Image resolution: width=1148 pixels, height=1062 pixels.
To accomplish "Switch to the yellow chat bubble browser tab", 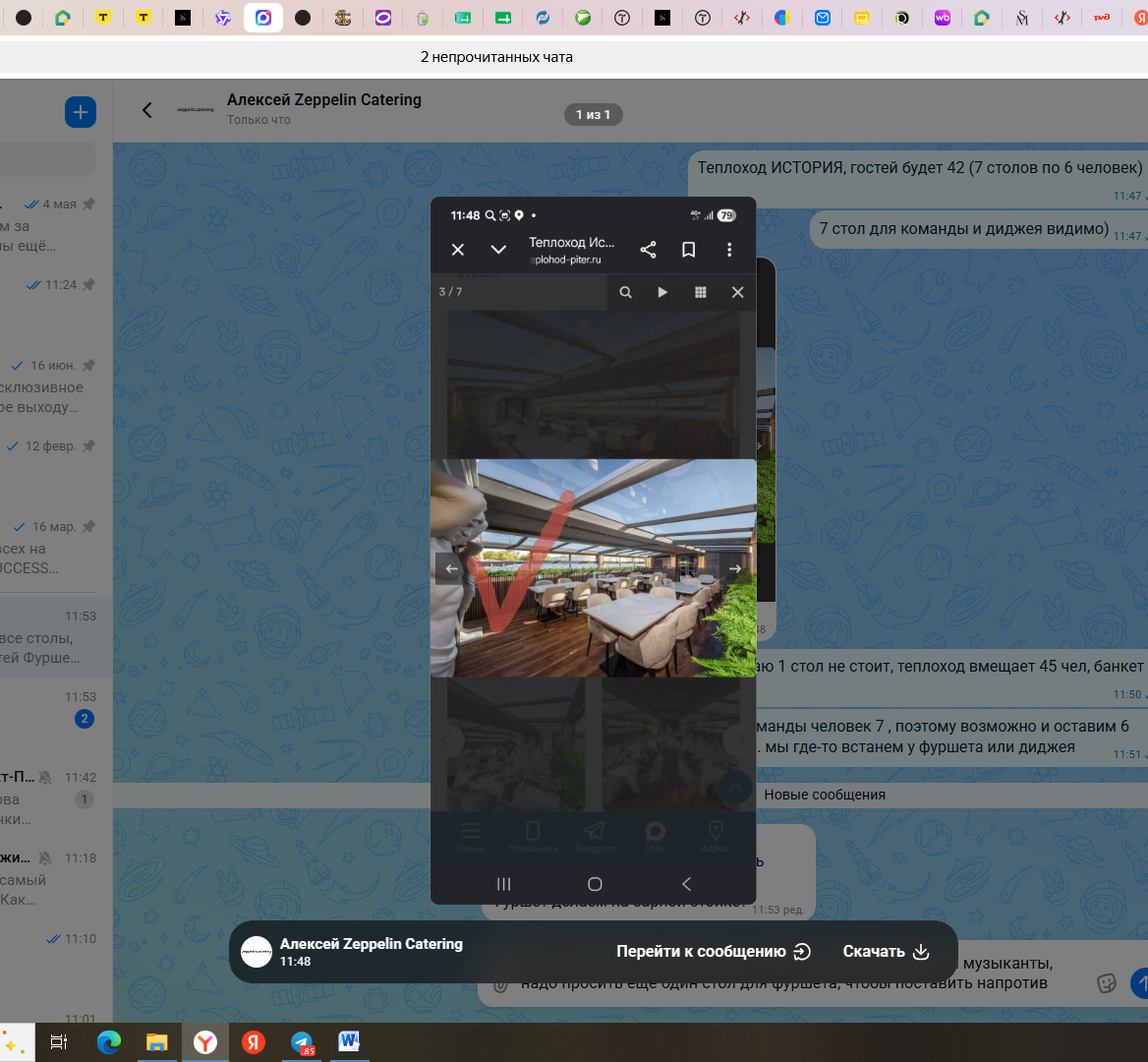I will tap(862, 18).
